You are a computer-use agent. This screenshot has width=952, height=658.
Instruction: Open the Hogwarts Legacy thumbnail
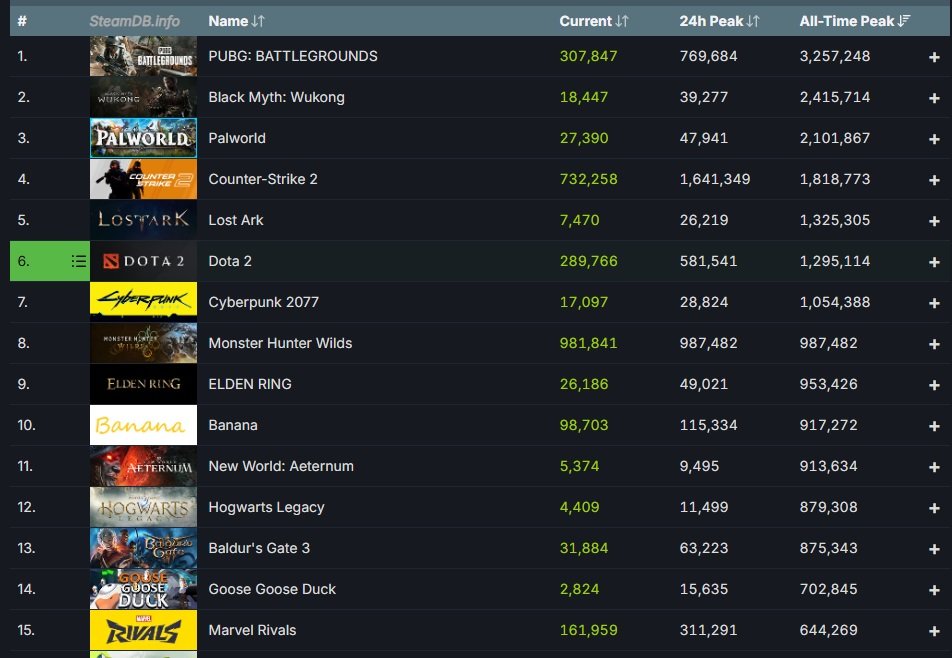(x=143, y=507)
